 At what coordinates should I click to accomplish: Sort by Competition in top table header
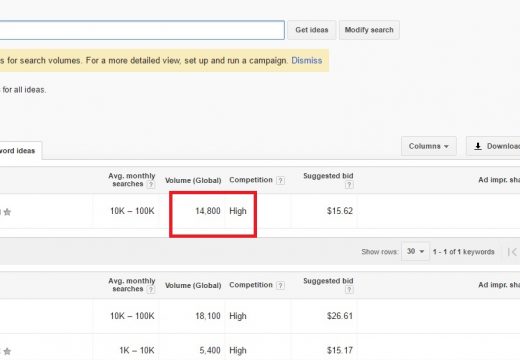251,180
